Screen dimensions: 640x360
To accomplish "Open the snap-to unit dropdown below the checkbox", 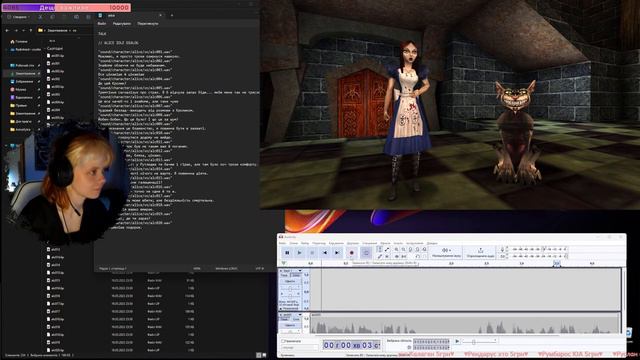I will point(300,347).
